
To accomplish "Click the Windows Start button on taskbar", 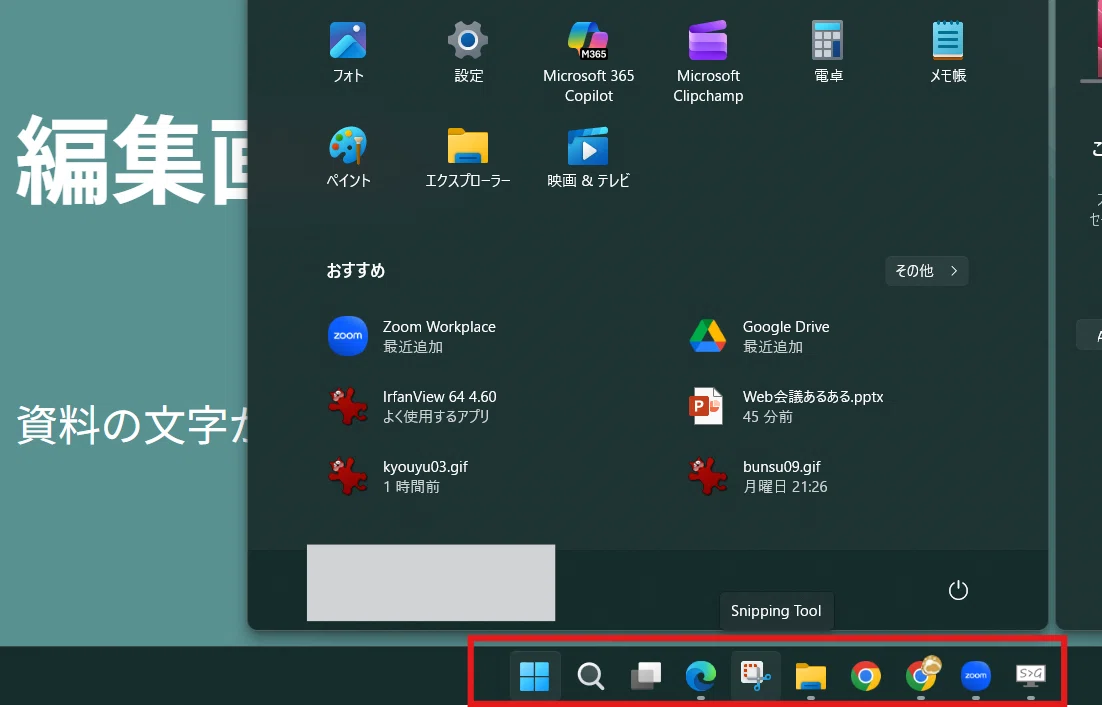I will 535,676.
